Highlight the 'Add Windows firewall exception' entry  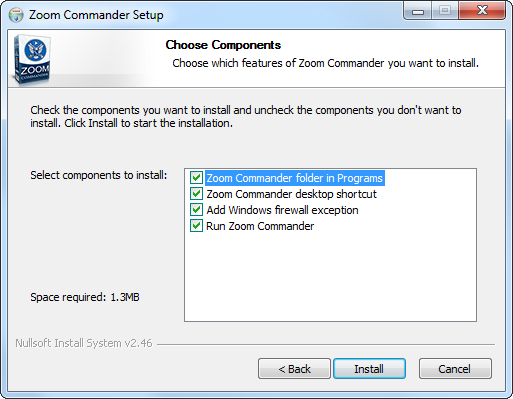282,210
